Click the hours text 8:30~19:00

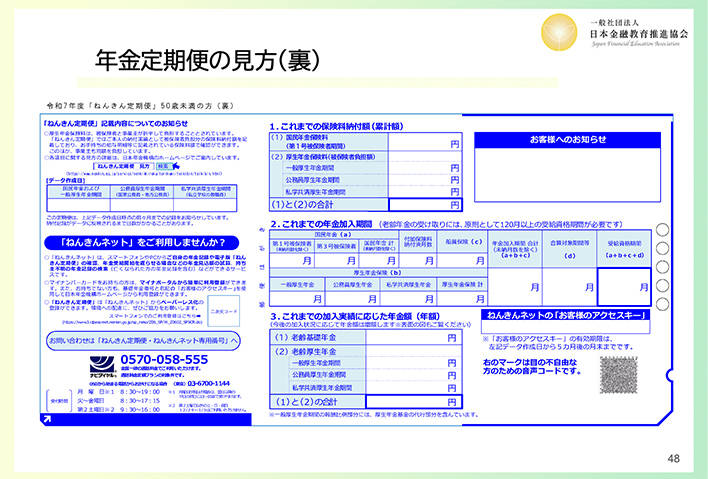coord(140,392)
